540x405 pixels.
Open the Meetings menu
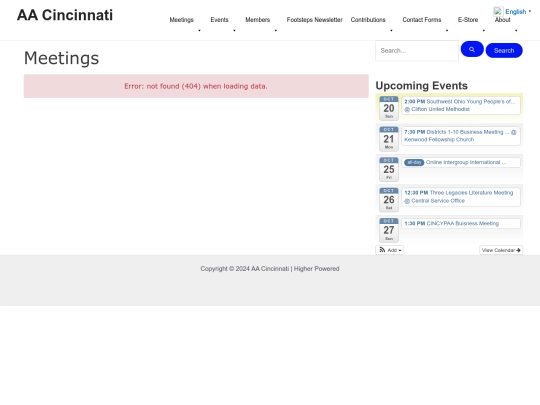[181, 20]
